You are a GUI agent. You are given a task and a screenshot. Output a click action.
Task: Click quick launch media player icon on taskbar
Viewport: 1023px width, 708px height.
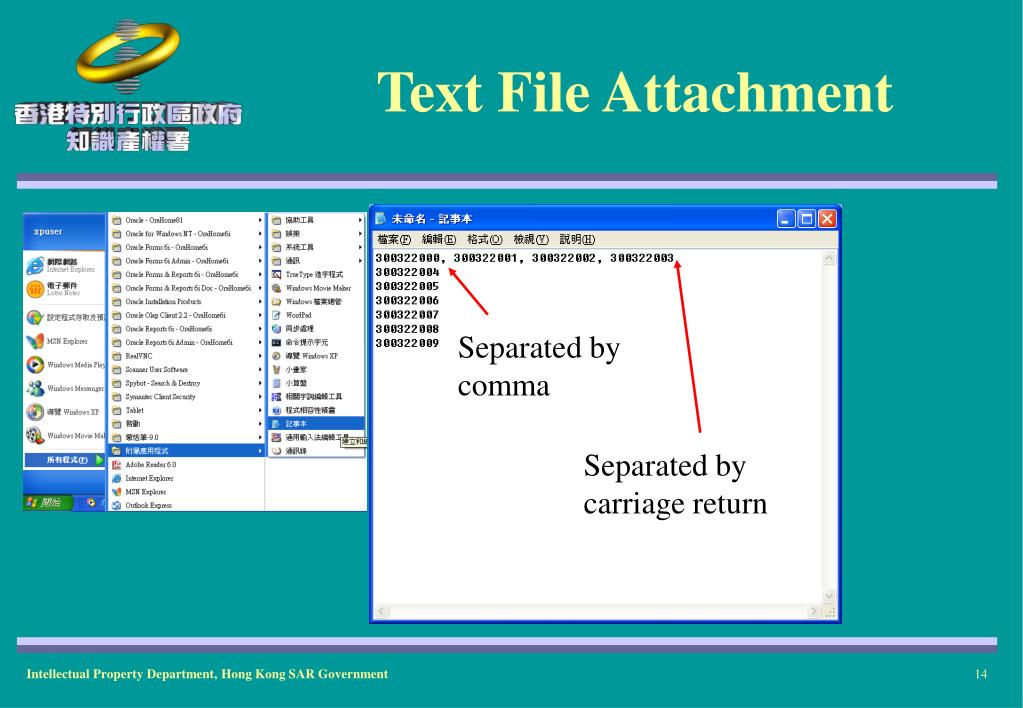[91, 502]
